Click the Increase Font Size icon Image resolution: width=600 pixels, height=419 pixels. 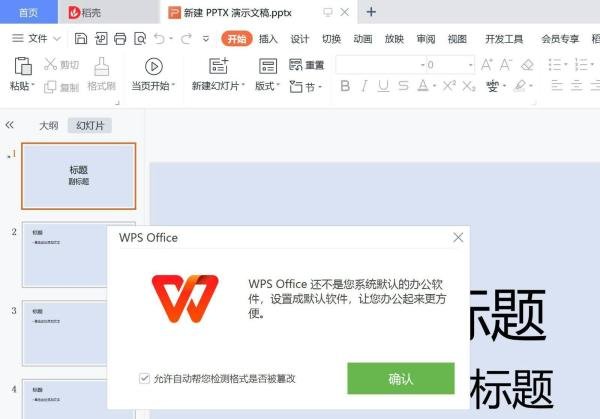click(487, 65)
